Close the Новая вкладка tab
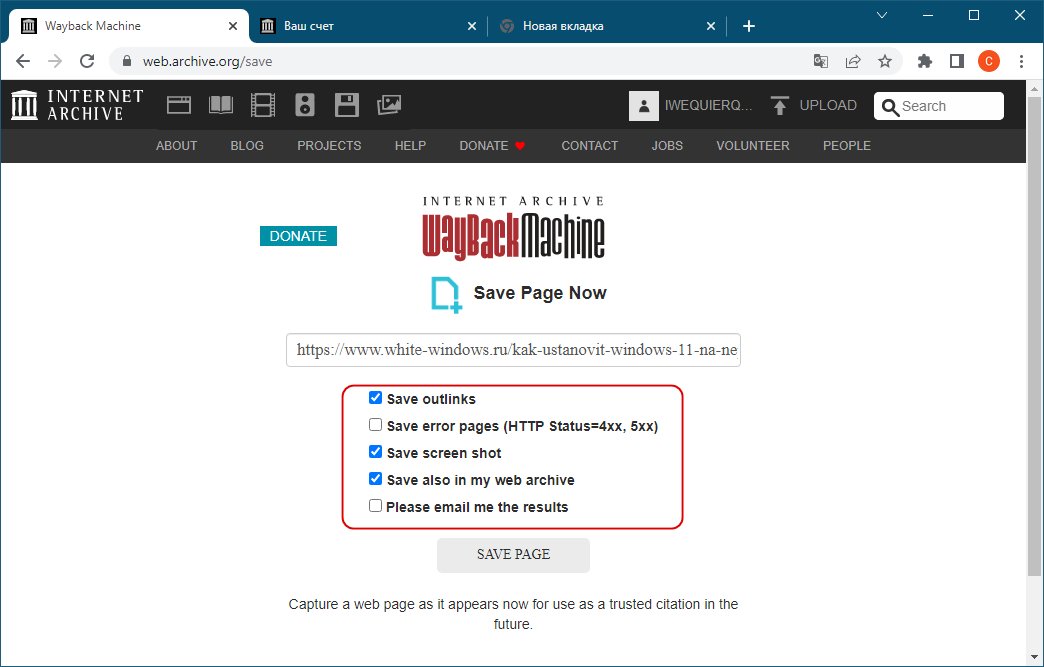The height and width of the screenshot is (667, 1044). 710,26
